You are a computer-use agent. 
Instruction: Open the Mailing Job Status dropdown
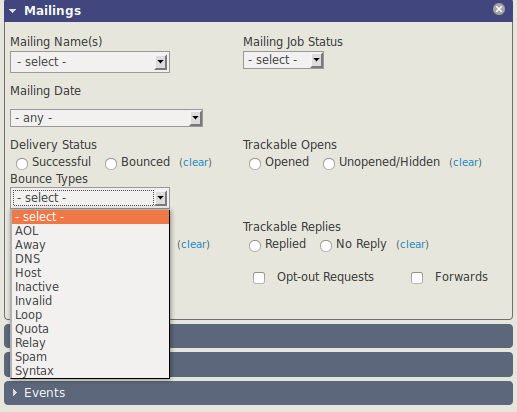click(283, 60)
